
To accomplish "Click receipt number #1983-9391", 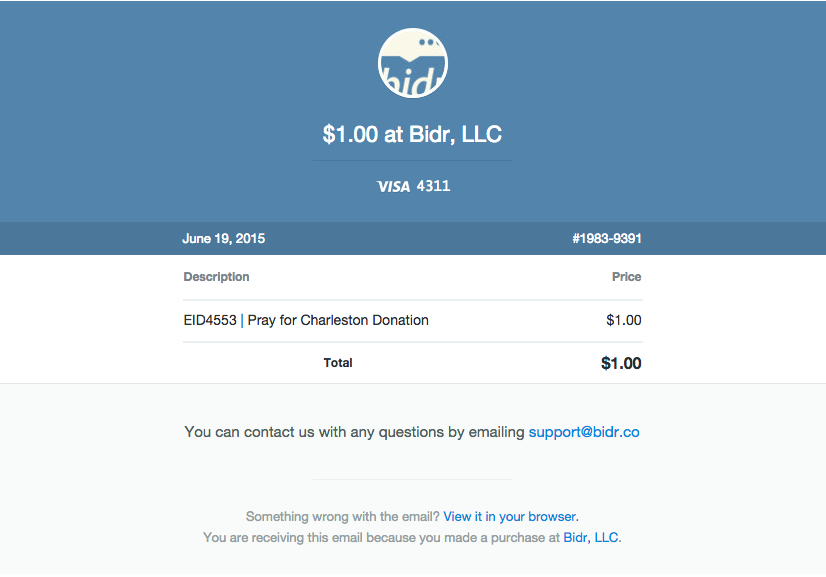I will pos(607,239).
